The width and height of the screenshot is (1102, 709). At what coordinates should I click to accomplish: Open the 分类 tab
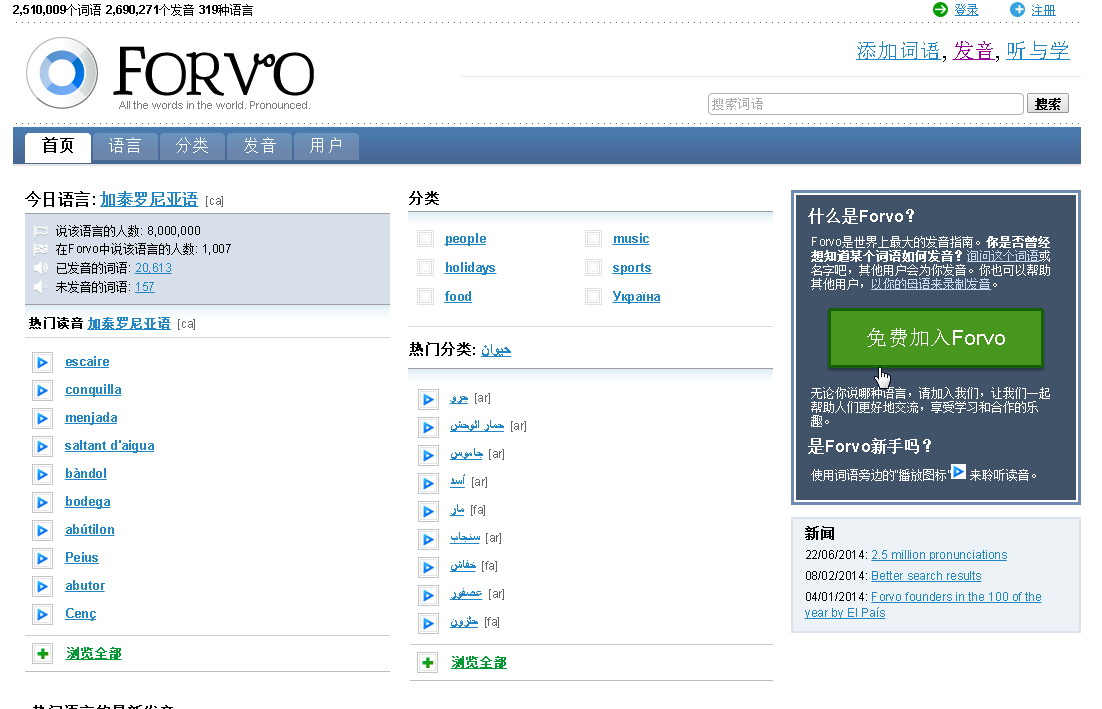click(192, 146)
